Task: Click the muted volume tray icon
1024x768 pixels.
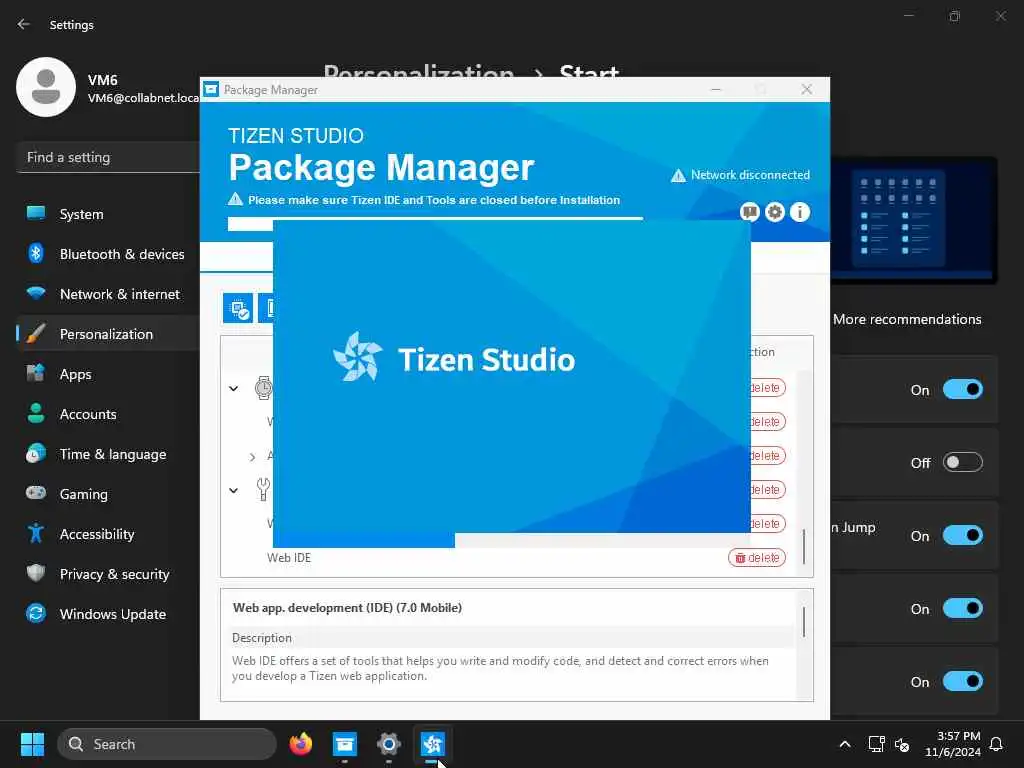Action: [x=902, y=744]
